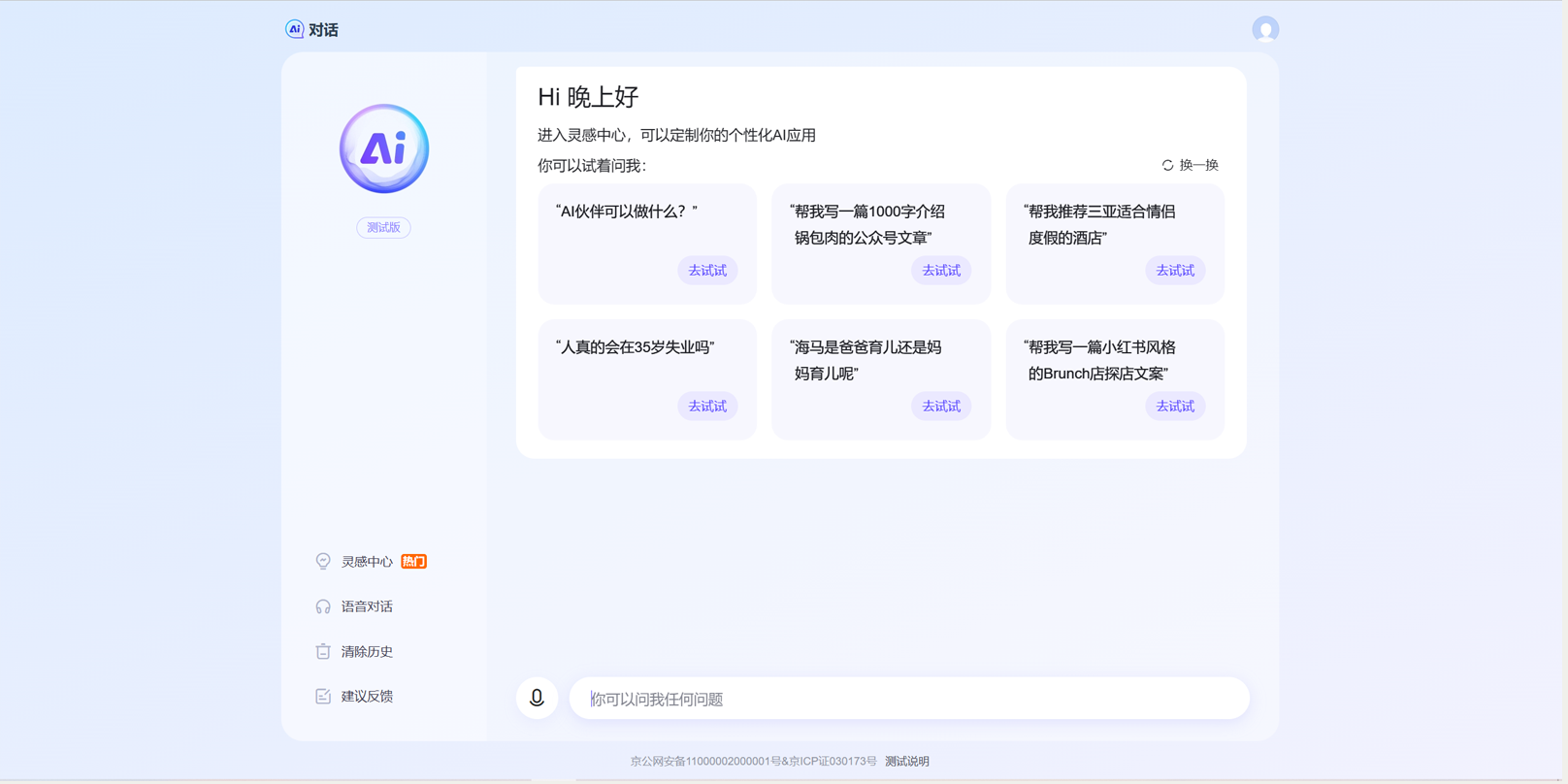The width and height of the screenshot is (1568, 784).
Task: Try the "AI伙伴可以做什么" suggestion
Action: 706,271
